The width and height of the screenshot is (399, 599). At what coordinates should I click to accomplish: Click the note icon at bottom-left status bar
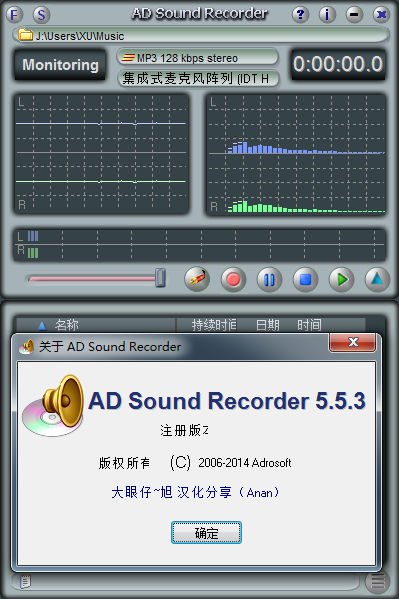tap(25, 582)
